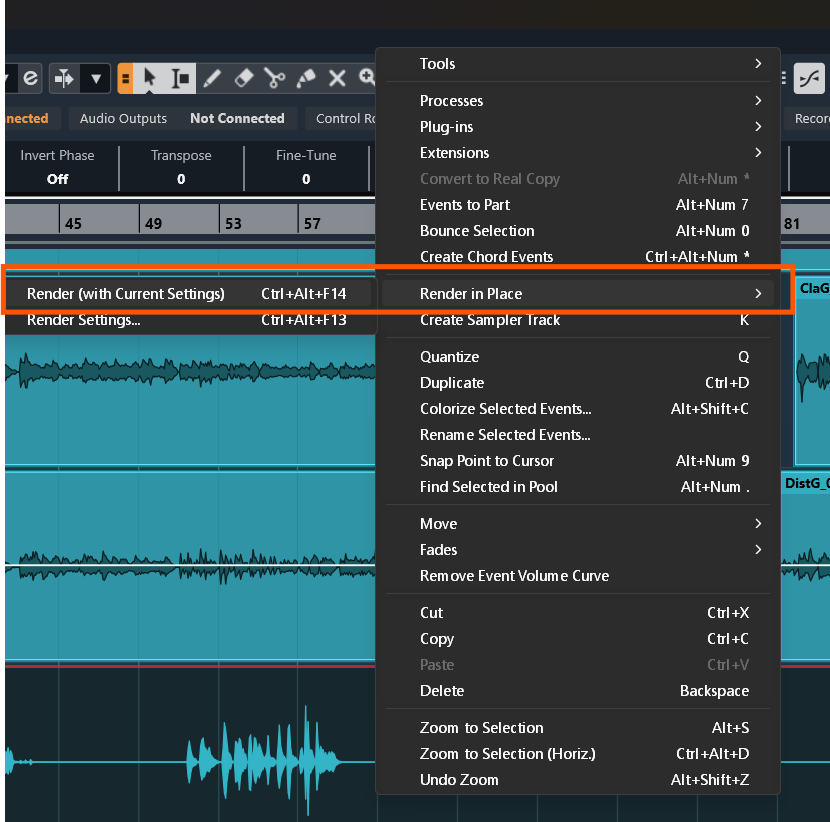
Task: Select the Zoom magnifier tool
Action: coord(366,77)
